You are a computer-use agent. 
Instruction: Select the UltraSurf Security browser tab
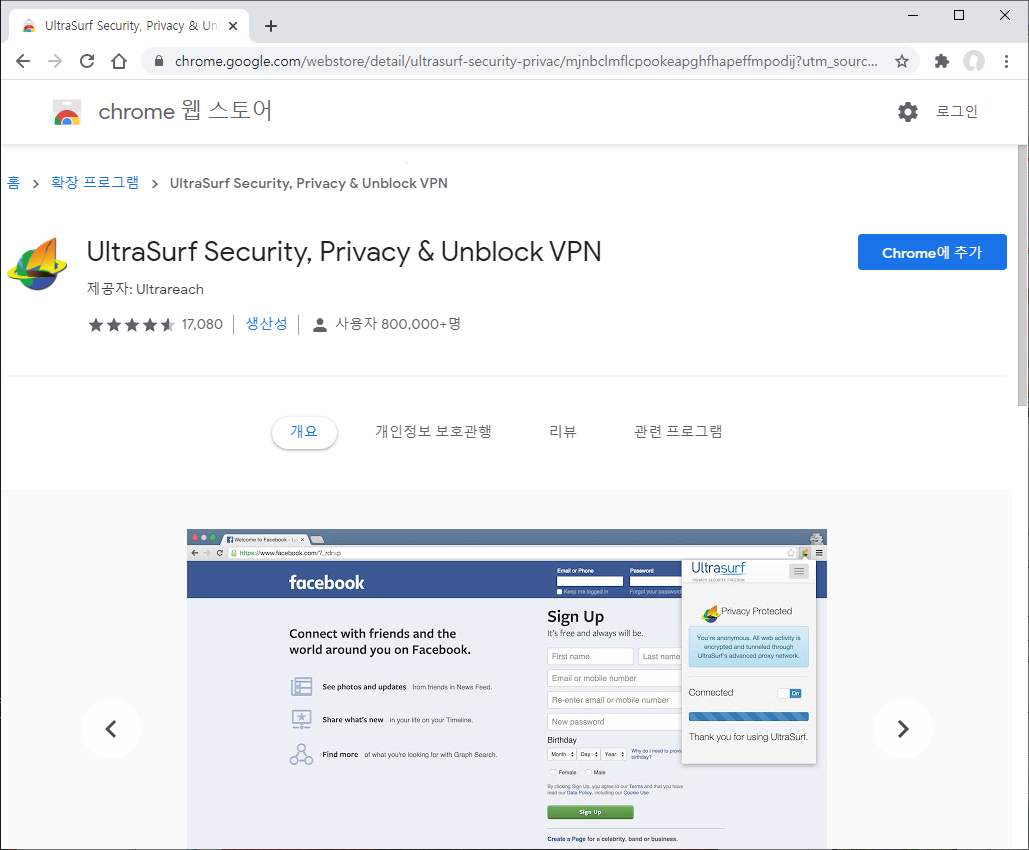[x=129, y=26]
